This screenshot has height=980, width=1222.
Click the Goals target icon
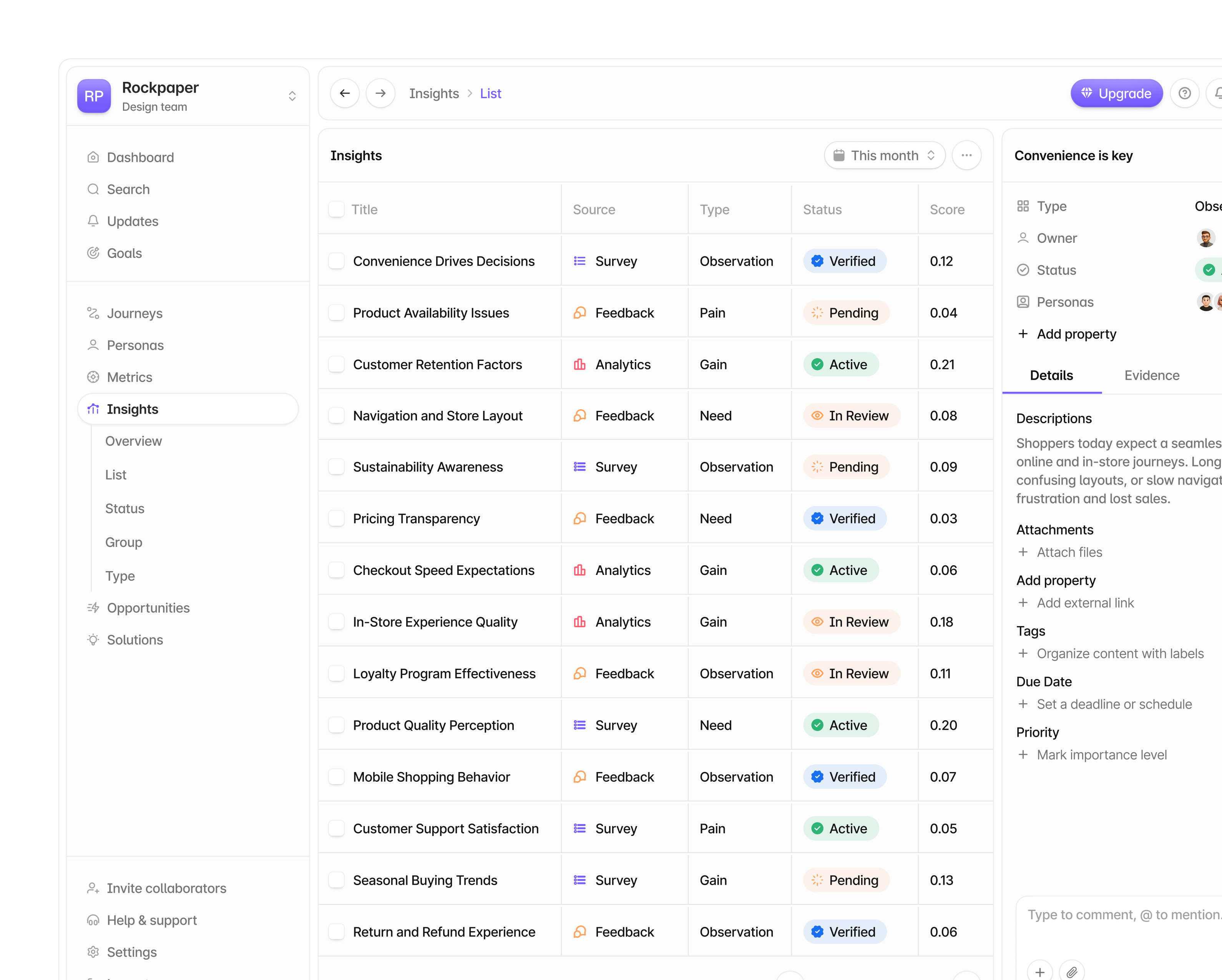[93, 253]
